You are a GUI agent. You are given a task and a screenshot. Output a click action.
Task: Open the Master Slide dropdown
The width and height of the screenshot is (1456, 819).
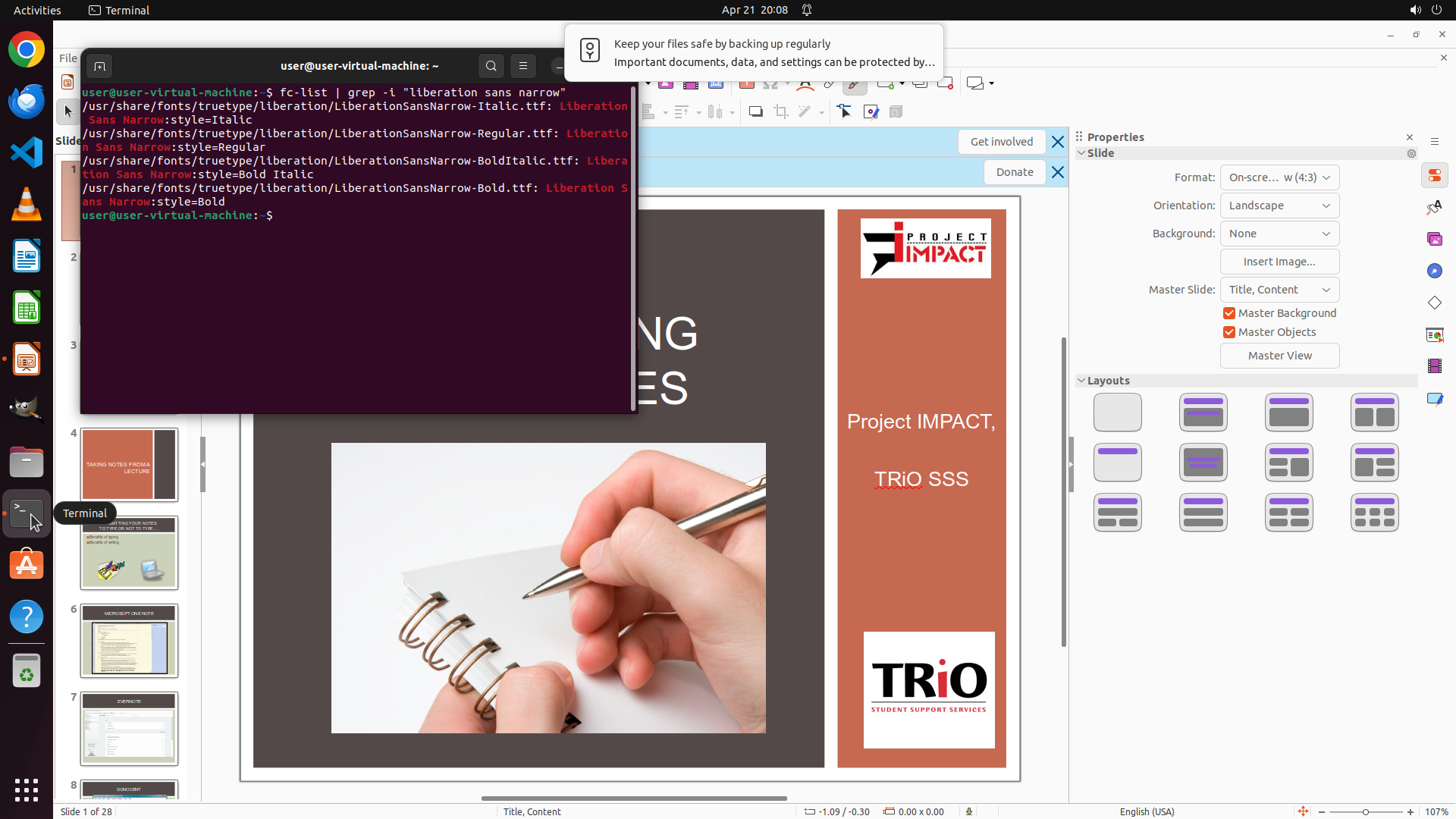1279,290
